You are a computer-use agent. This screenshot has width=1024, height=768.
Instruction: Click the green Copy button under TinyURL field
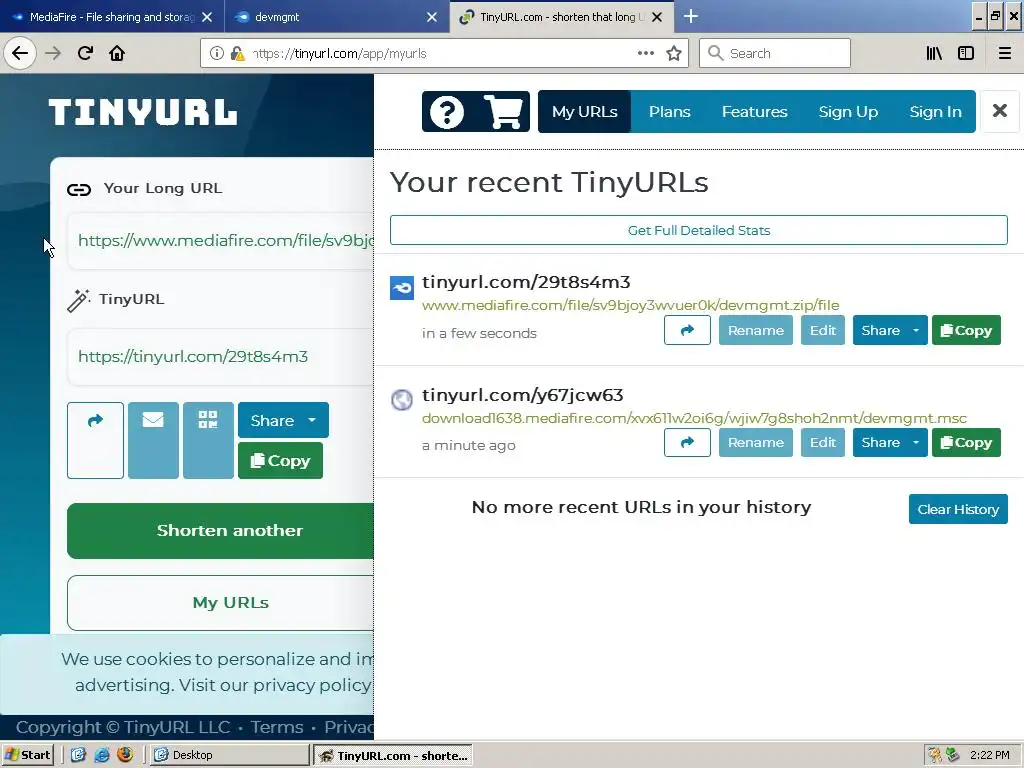(280, 461)
